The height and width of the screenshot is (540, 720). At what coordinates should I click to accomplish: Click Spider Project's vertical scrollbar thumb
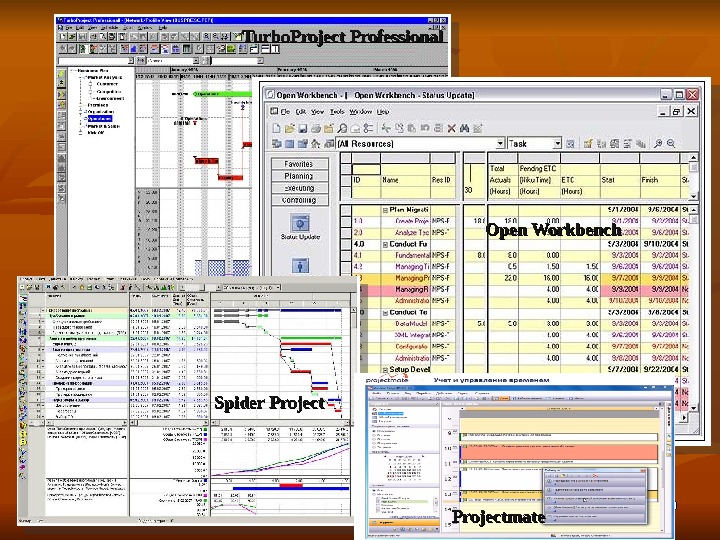pos(353,320)
